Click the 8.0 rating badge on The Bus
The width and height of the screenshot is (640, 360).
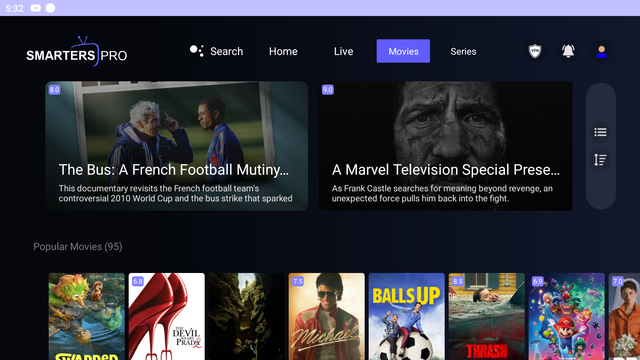tap(54, 90)
